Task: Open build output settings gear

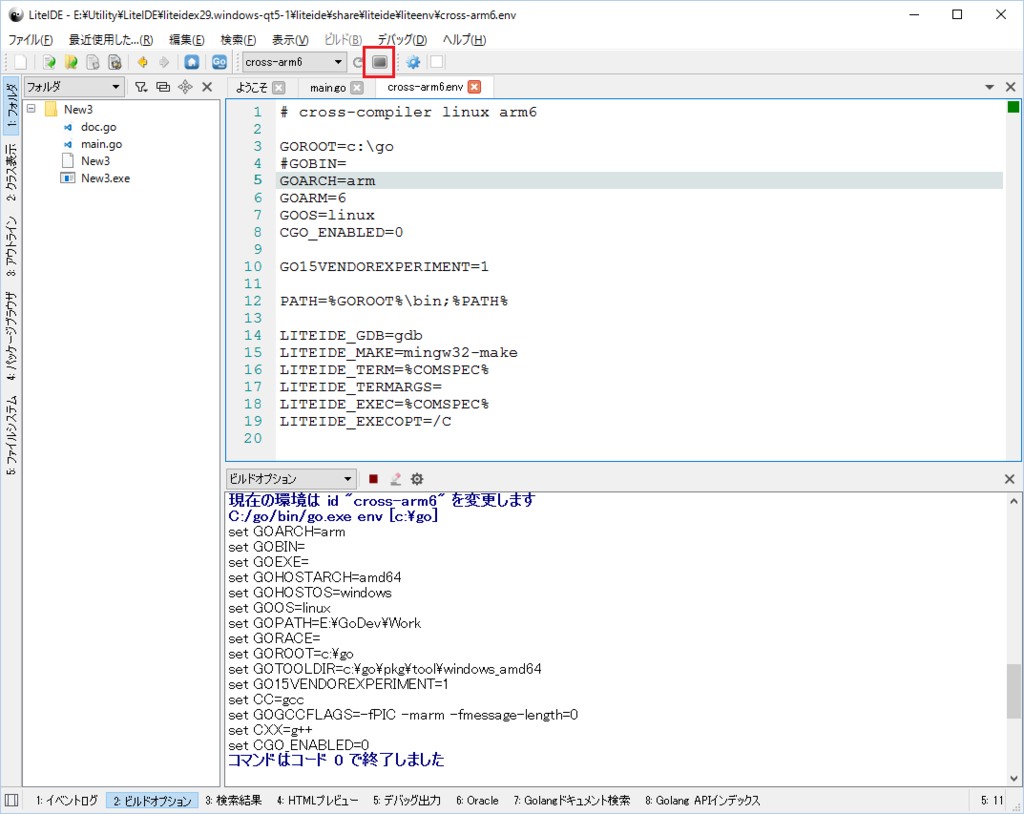Action: [x=417, y=479]
